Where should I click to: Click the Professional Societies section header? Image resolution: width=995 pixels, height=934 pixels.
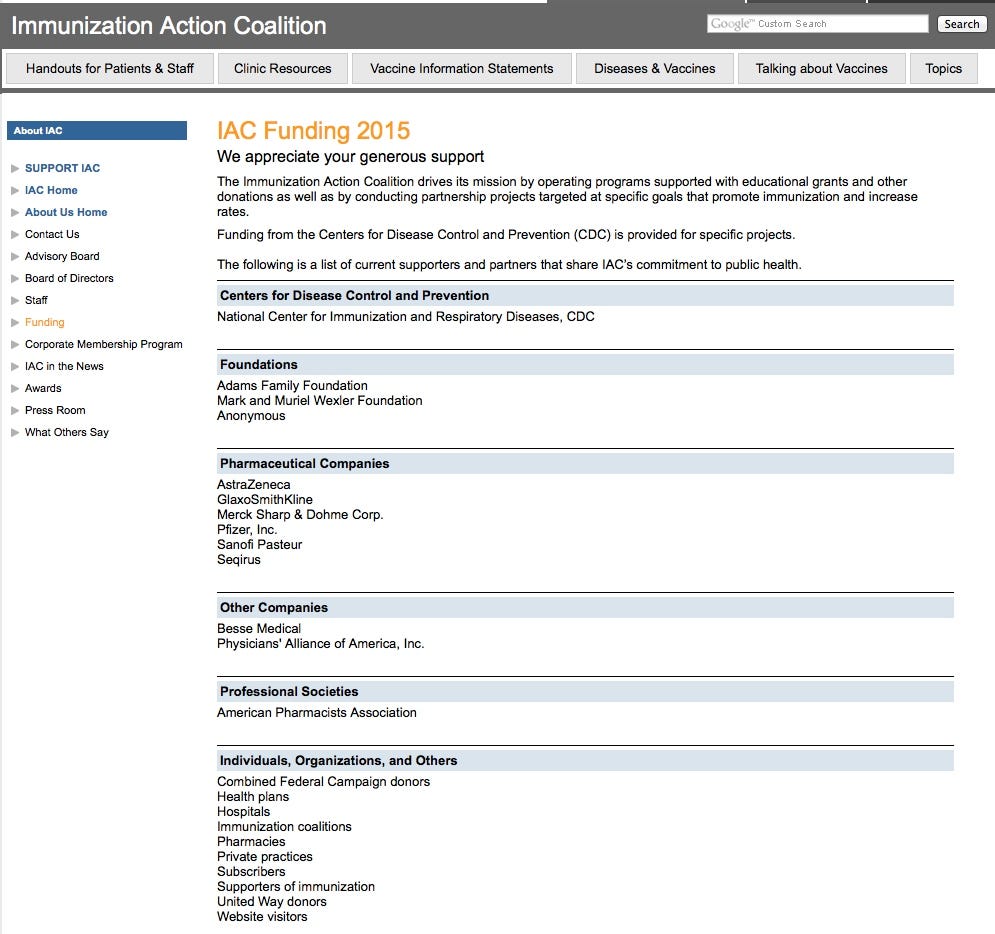click(x=585, y=692)
